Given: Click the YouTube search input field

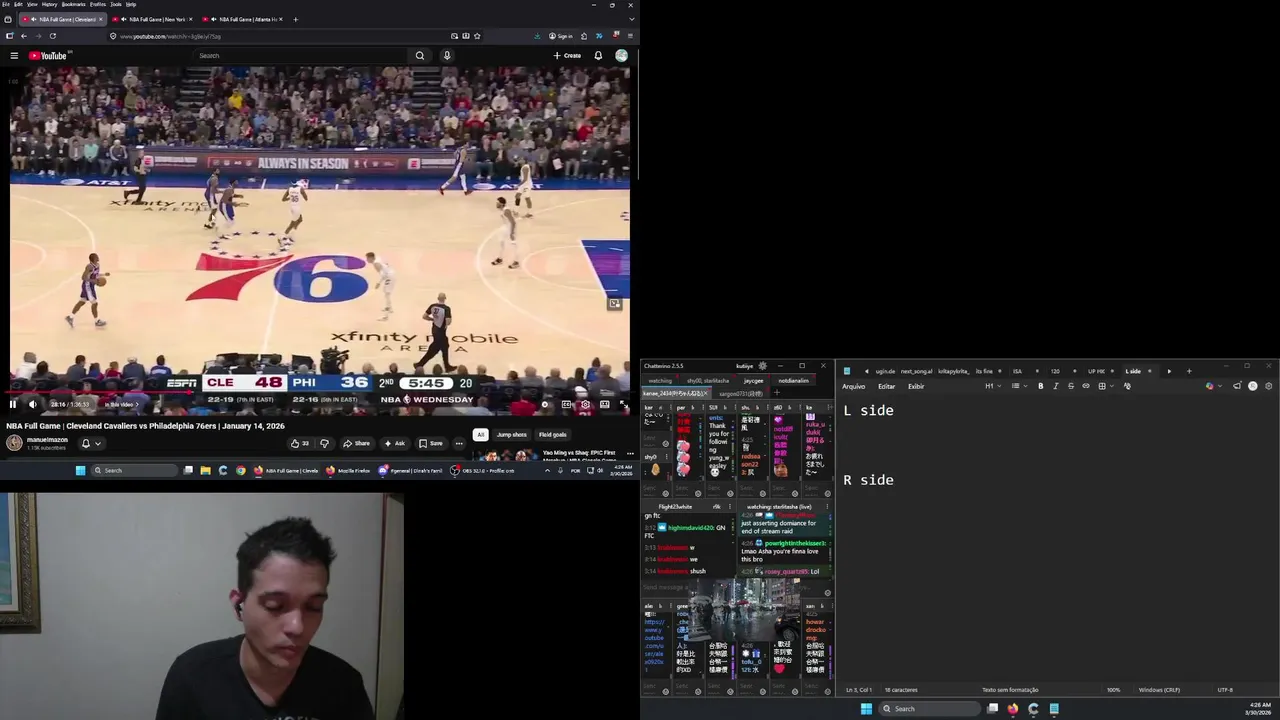Looking at the screenshot, I should pos(300,56).
